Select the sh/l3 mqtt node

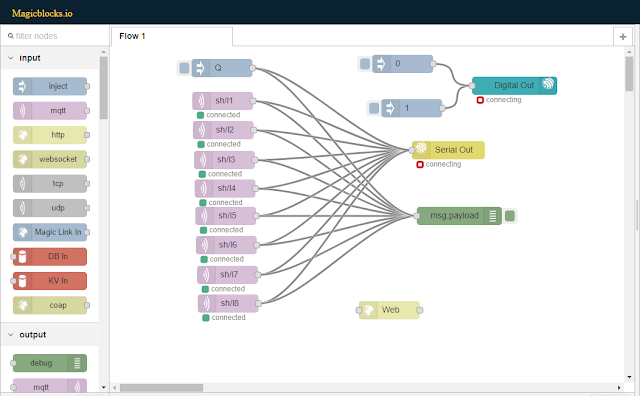pos(224,160)
